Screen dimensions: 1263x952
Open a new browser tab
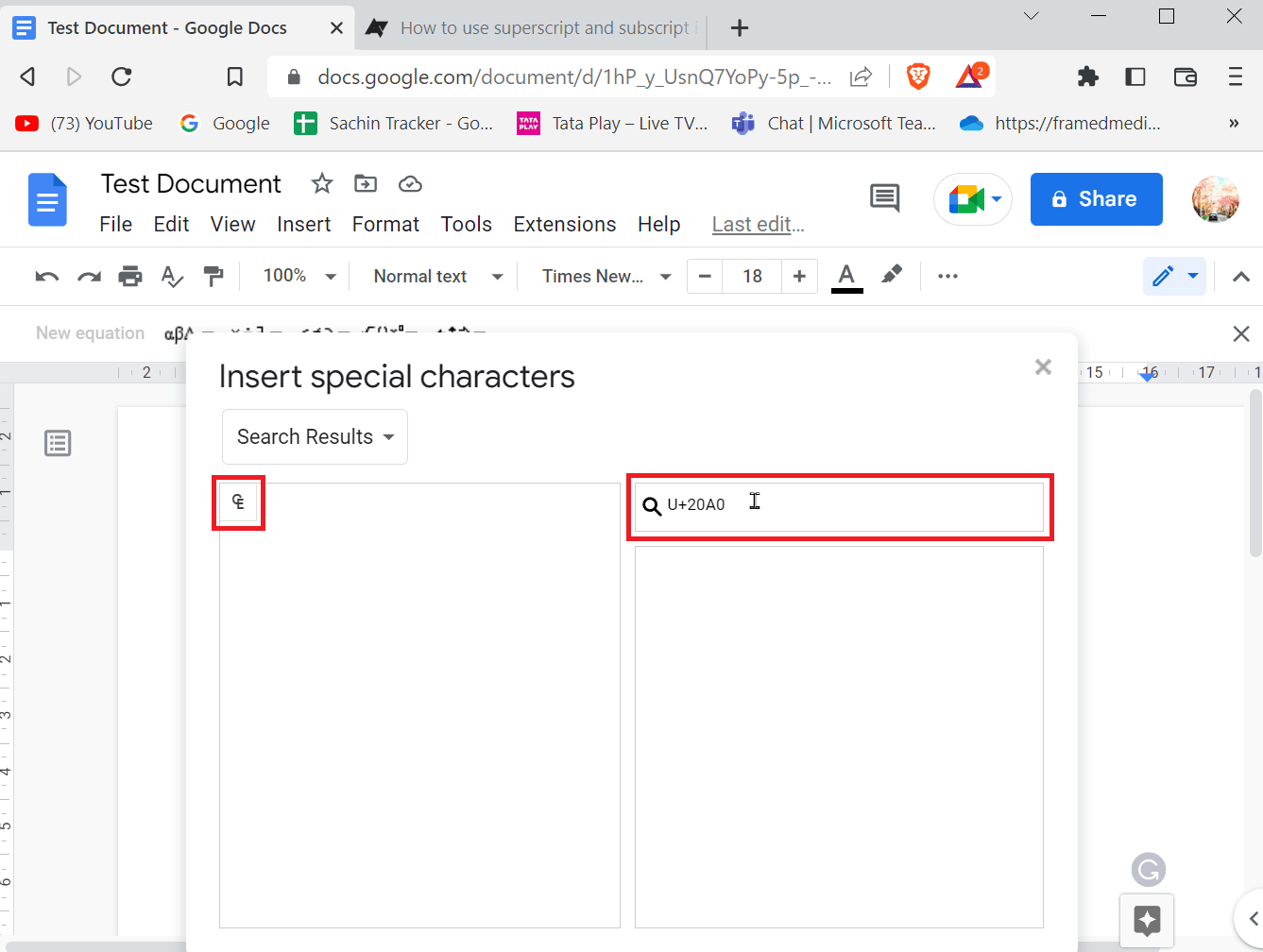(741, 28)
